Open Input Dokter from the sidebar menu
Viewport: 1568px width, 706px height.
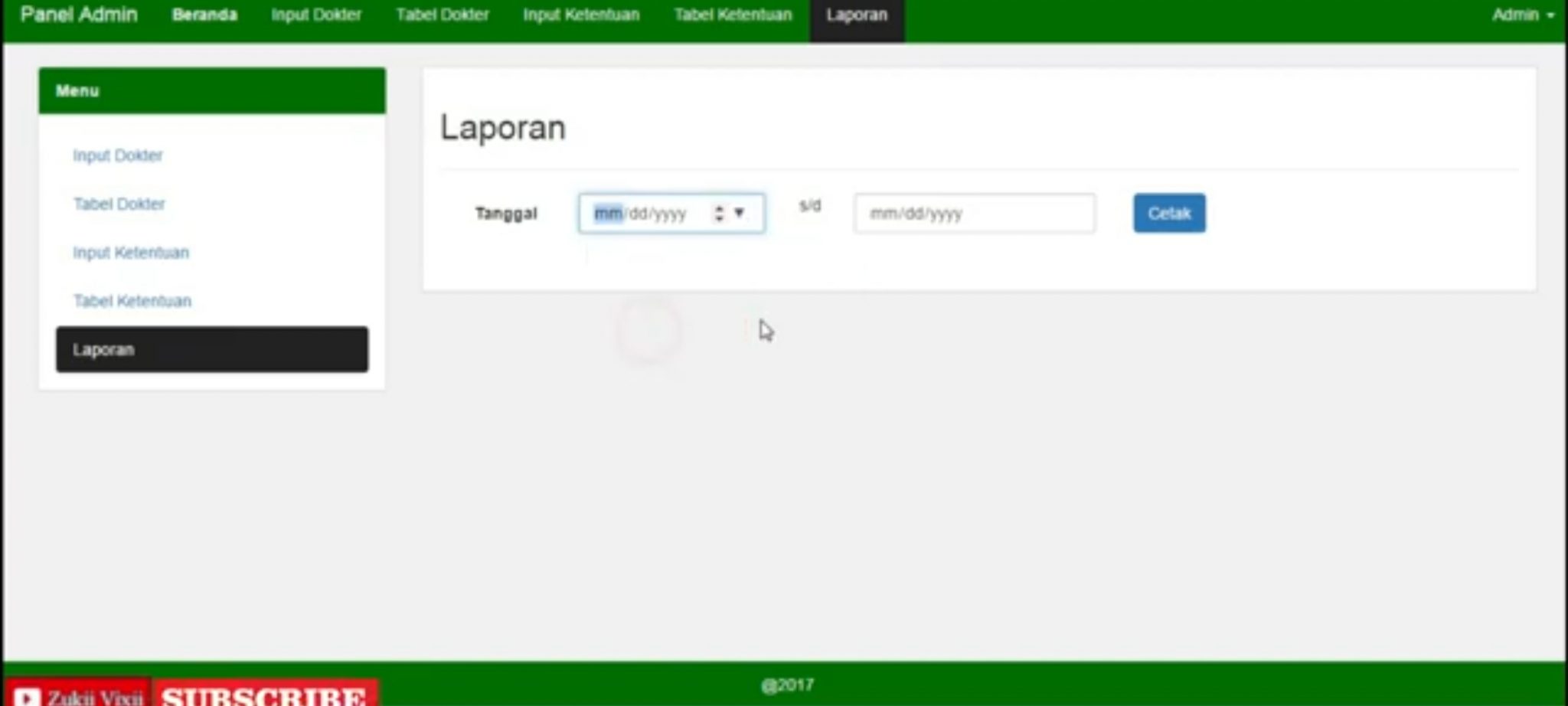point(117,155)
